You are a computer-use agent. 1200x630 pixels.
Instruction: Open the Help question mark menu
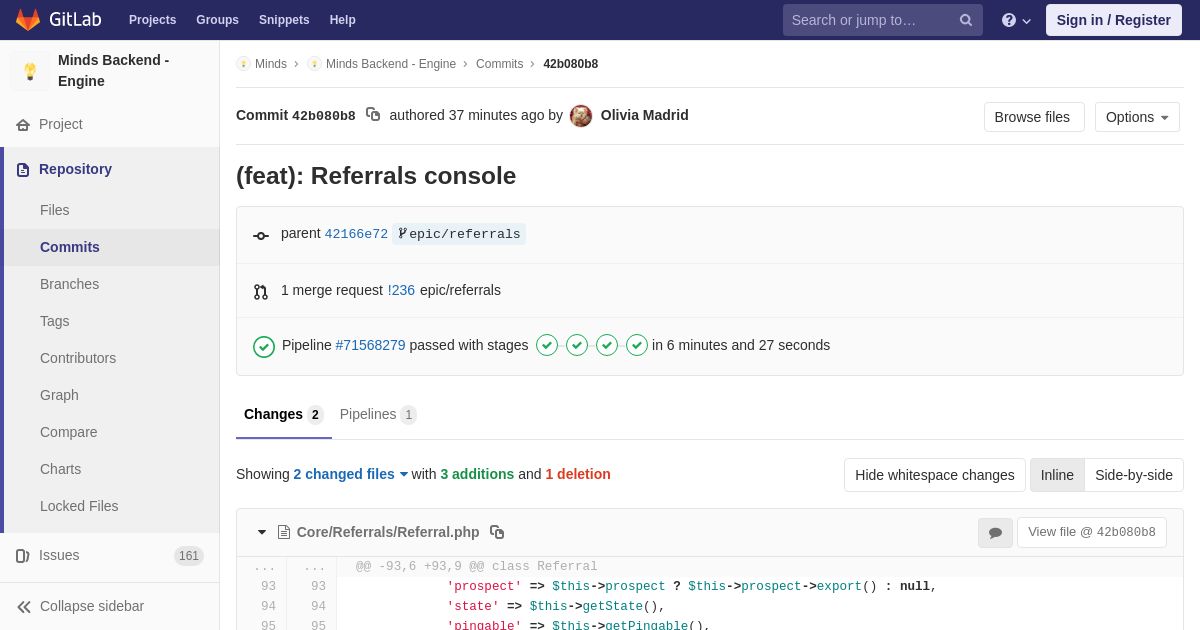[x=1015, y=20]
